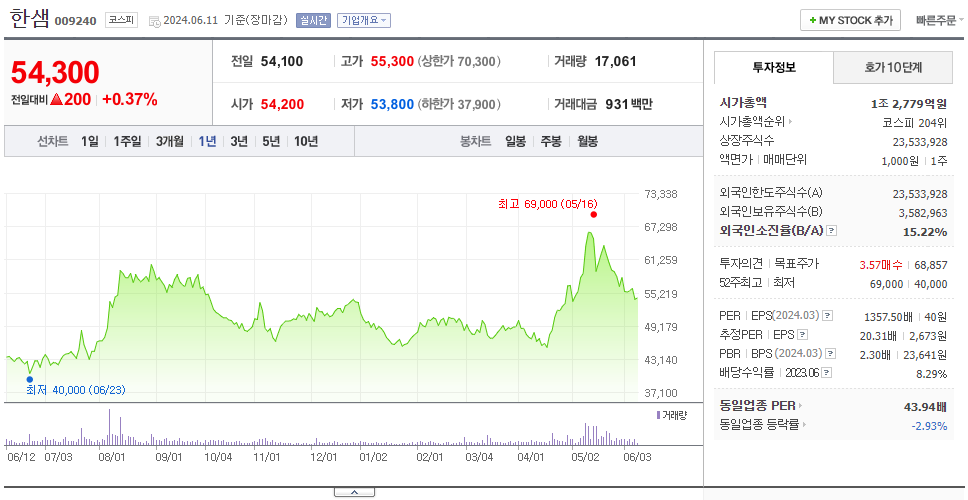The image size is (968, 500).
Task: Click the 73,338 price axis label
Action: (x=661, y=194)
